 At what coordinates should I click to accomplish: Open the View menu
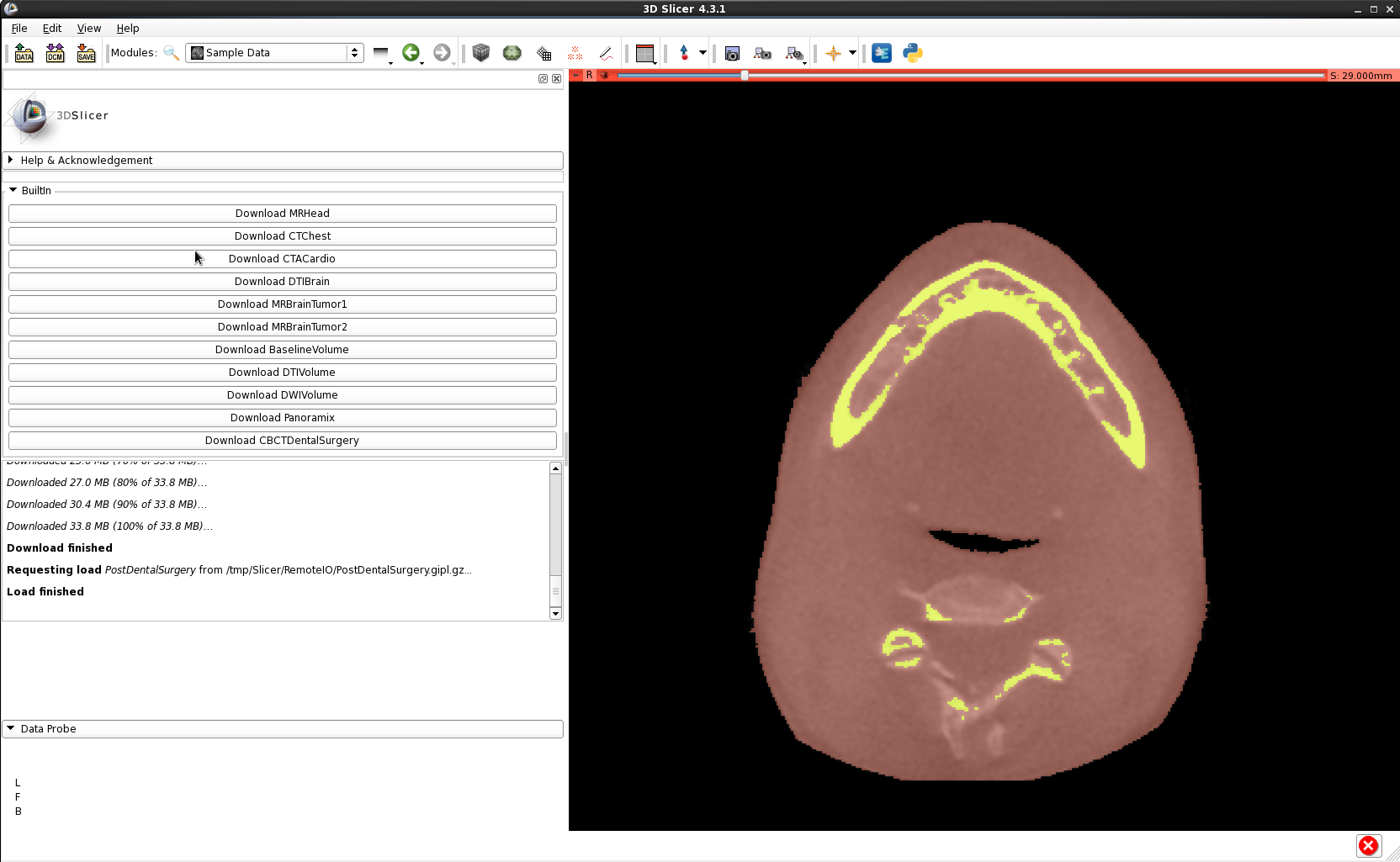point(88,28)
